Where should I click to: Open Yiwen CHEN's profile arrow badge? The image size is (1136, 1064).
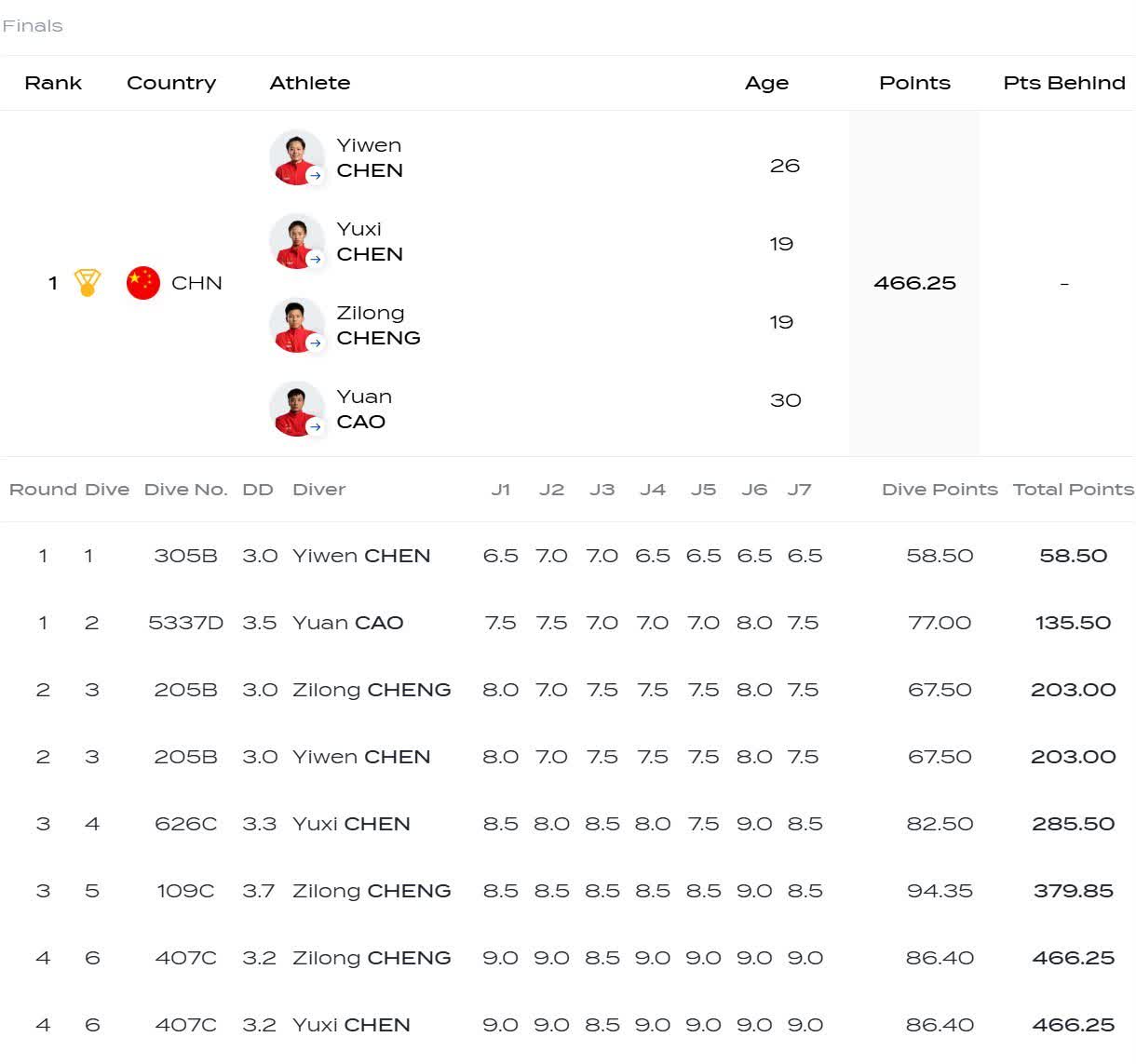pos(316,175)
